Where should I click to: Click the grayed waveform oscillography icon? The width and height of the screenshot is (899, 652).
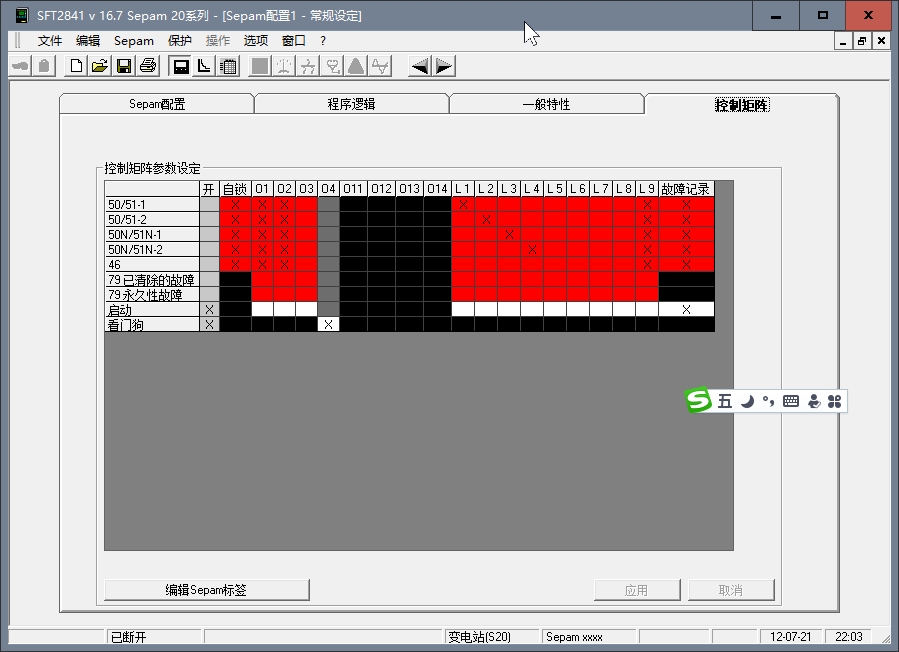coord(380,67)
